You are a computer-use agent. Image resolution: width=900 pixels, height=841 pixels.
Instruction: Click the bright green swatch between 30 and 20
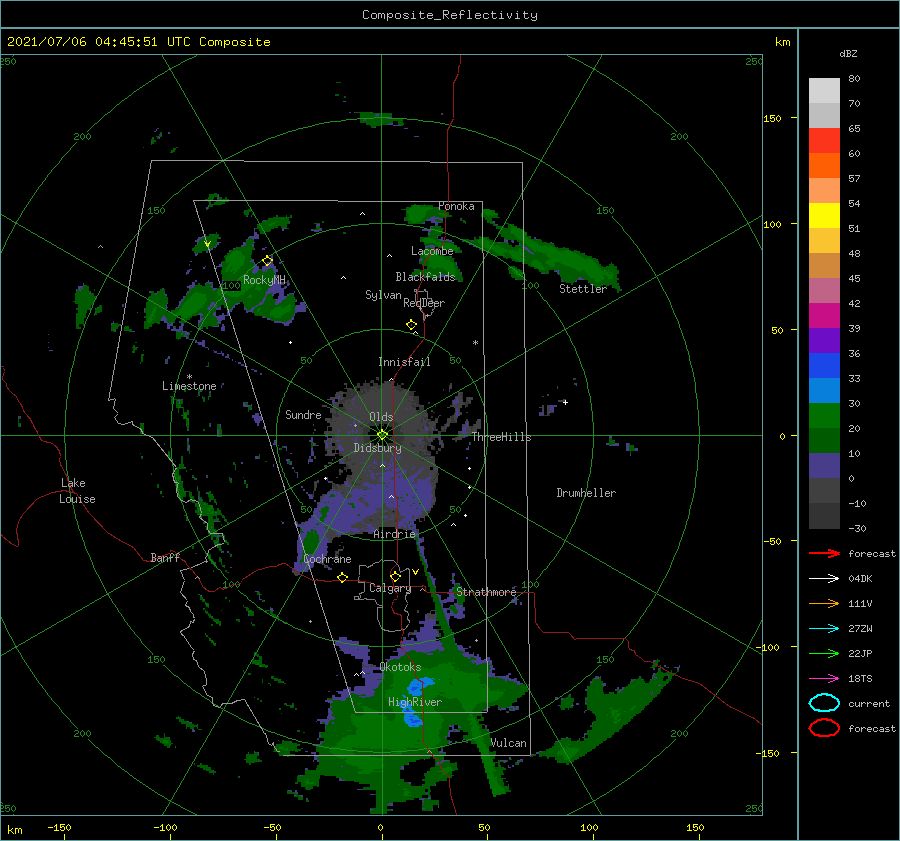tap(824, 416)
